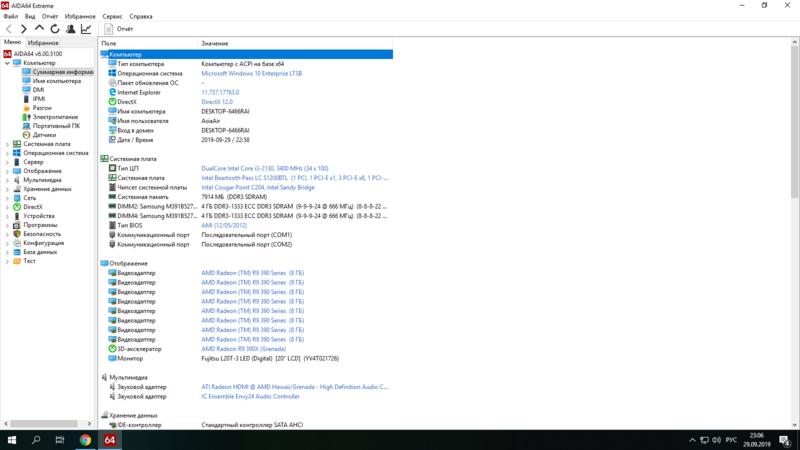
Task: Open ATI Radeon HDMI audio link
Action: [294, 387]
